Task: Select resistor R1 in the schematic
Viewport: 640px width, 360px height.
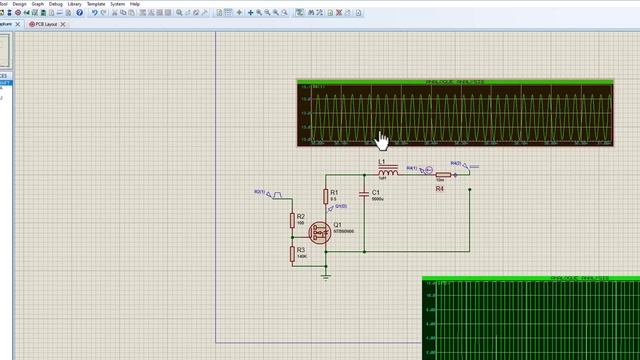Action: click(x=326, y=196)
